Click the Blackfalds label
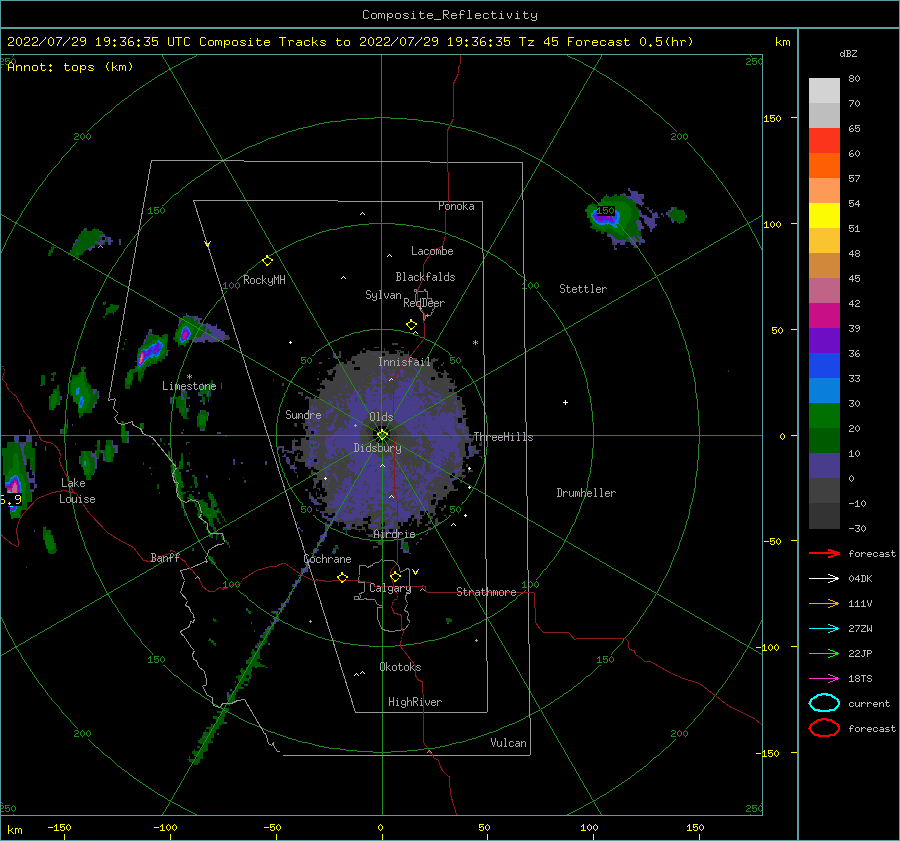 coord(425,277)
